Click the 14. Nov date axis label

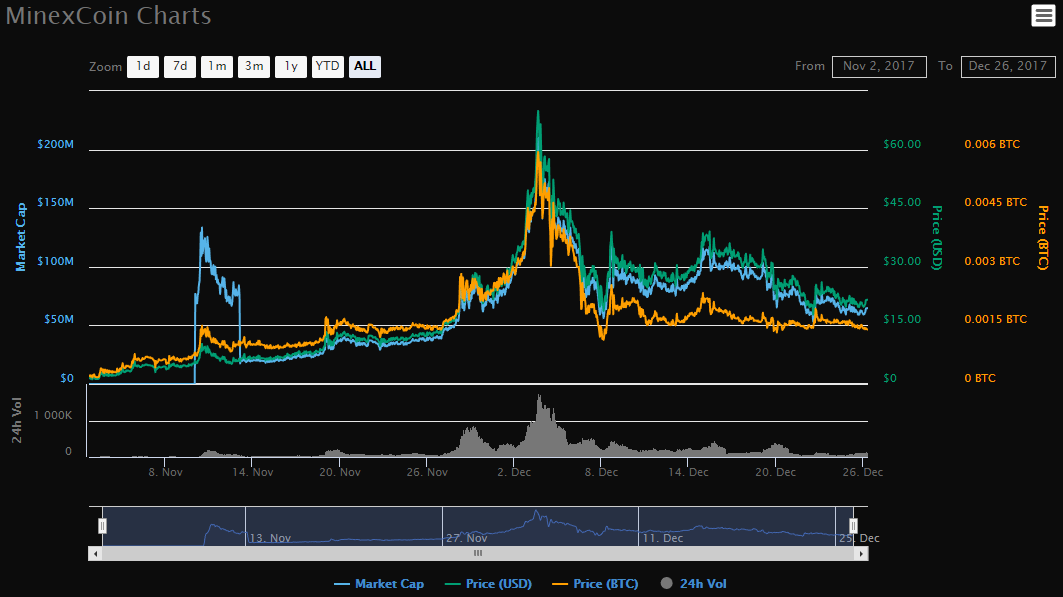(x=252, y=472)
